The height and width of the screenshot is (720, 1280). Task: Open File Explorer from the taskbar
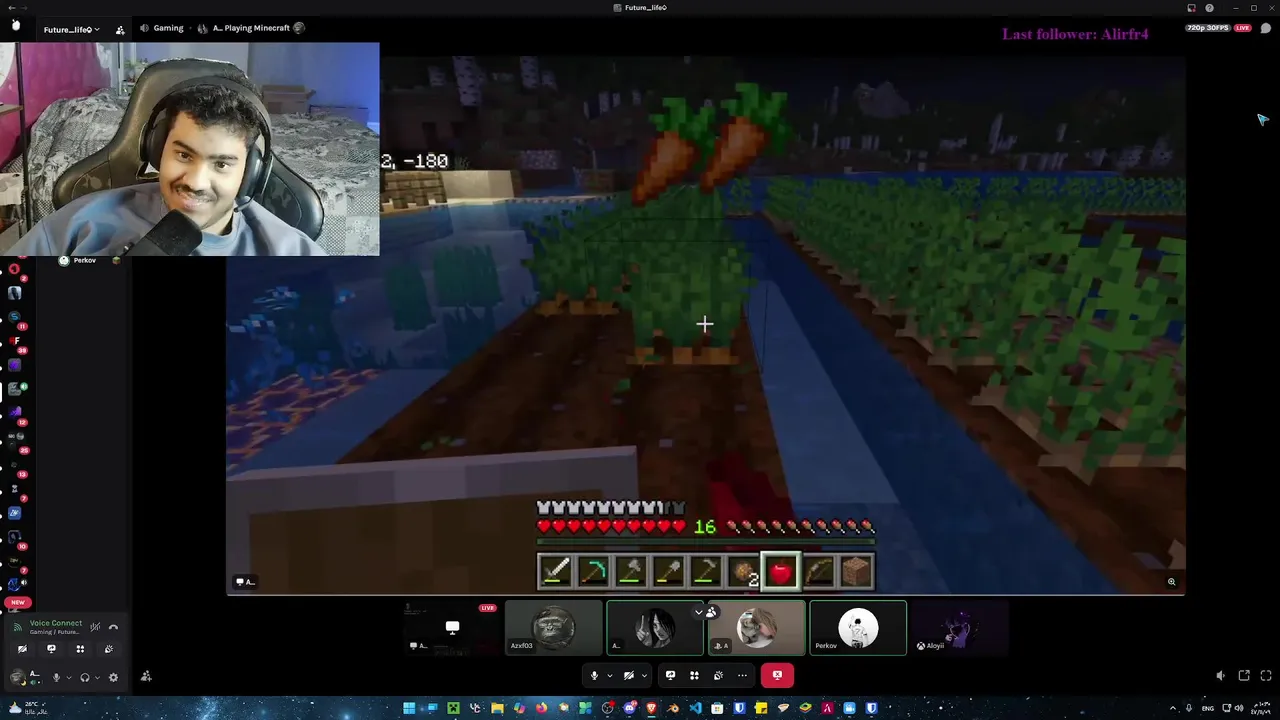(x=497, y=708)
